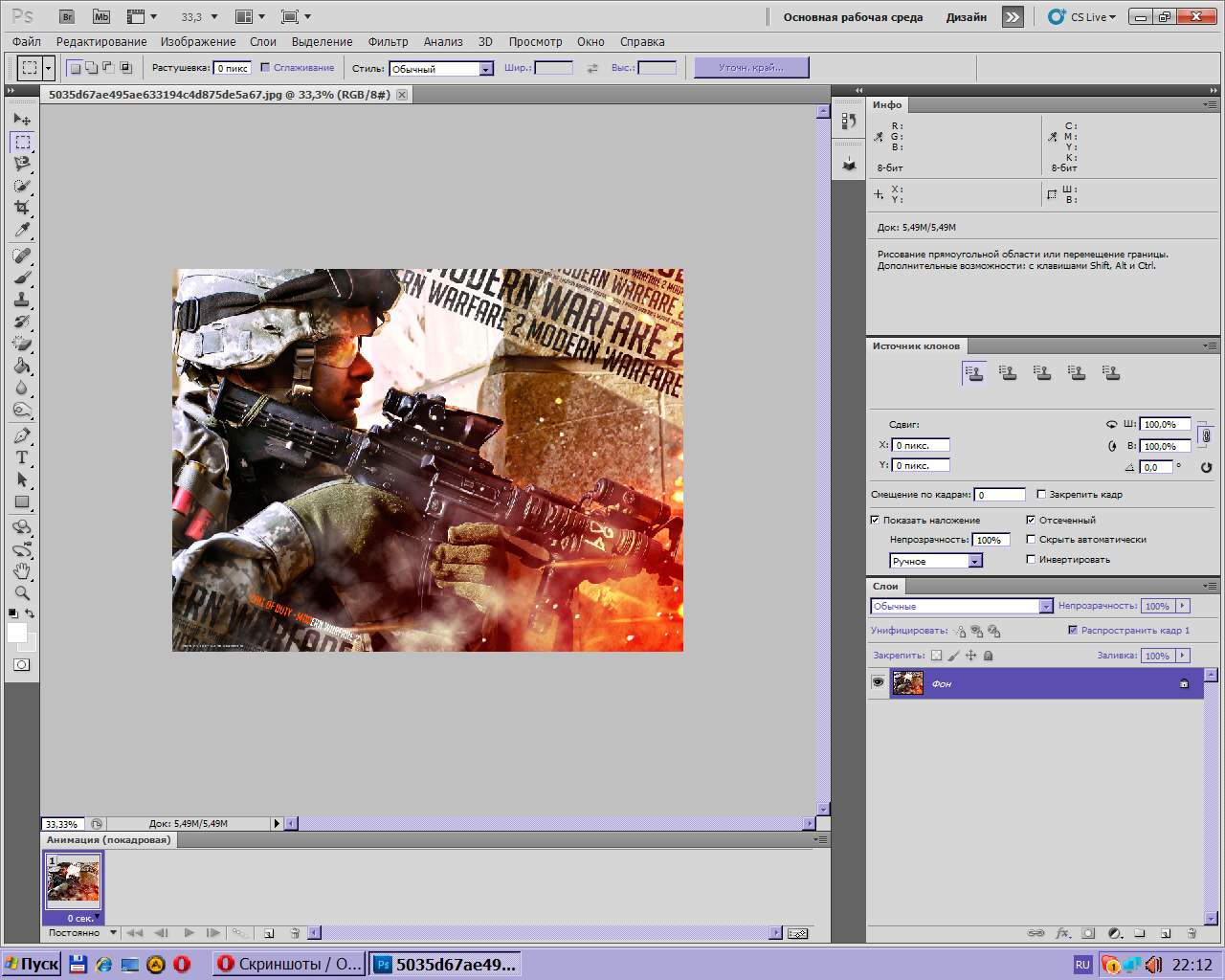The width and height of the screenshot is (1225, 980).
Task: Enable the Закрепить кадр checkbox
Action: tap(1041, 494)
